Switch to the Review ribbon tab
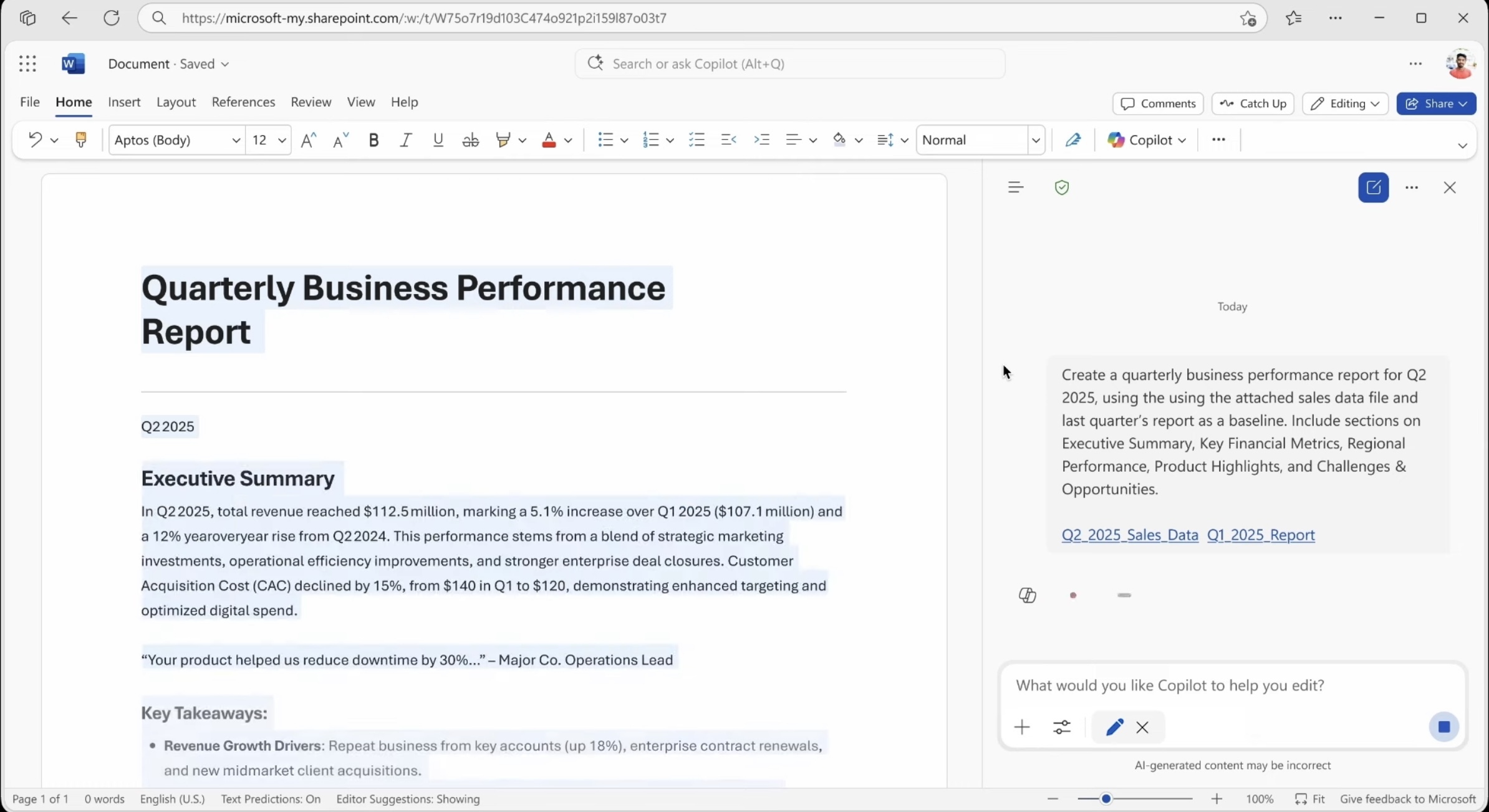Image resolution: width=1489 pixels, height=812 pixels. pyautogui.click(x=311, y=102)
